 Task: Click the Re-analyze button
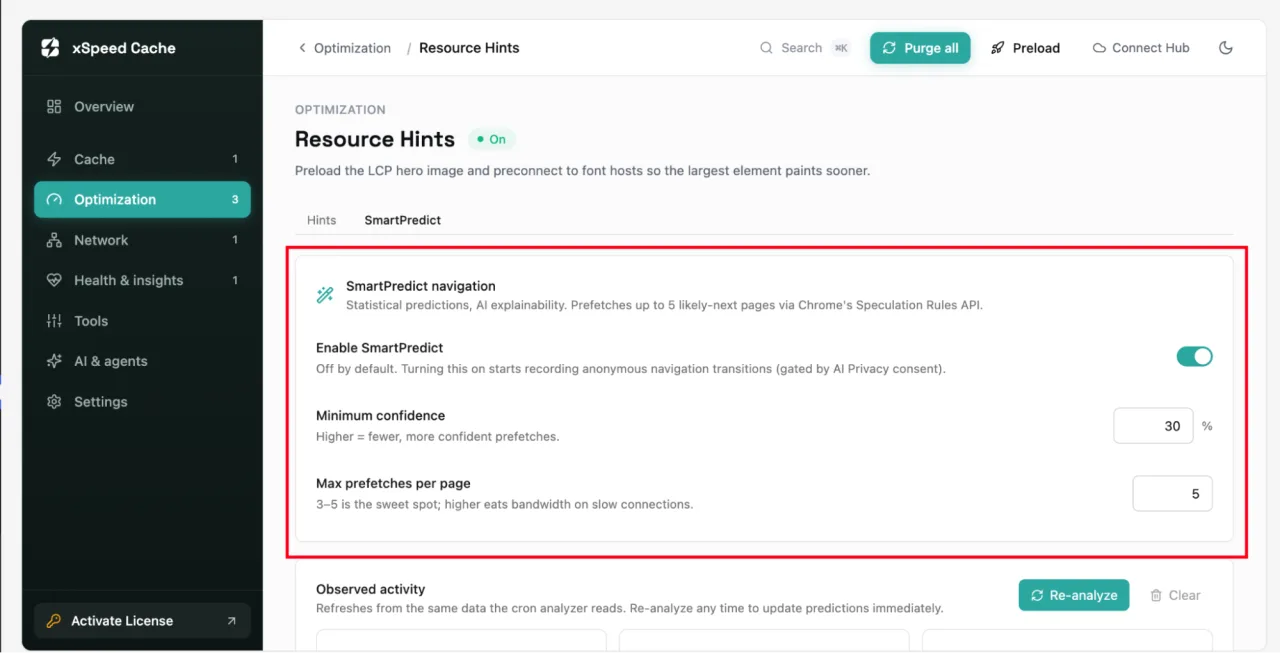click(x=1074, y=595)
